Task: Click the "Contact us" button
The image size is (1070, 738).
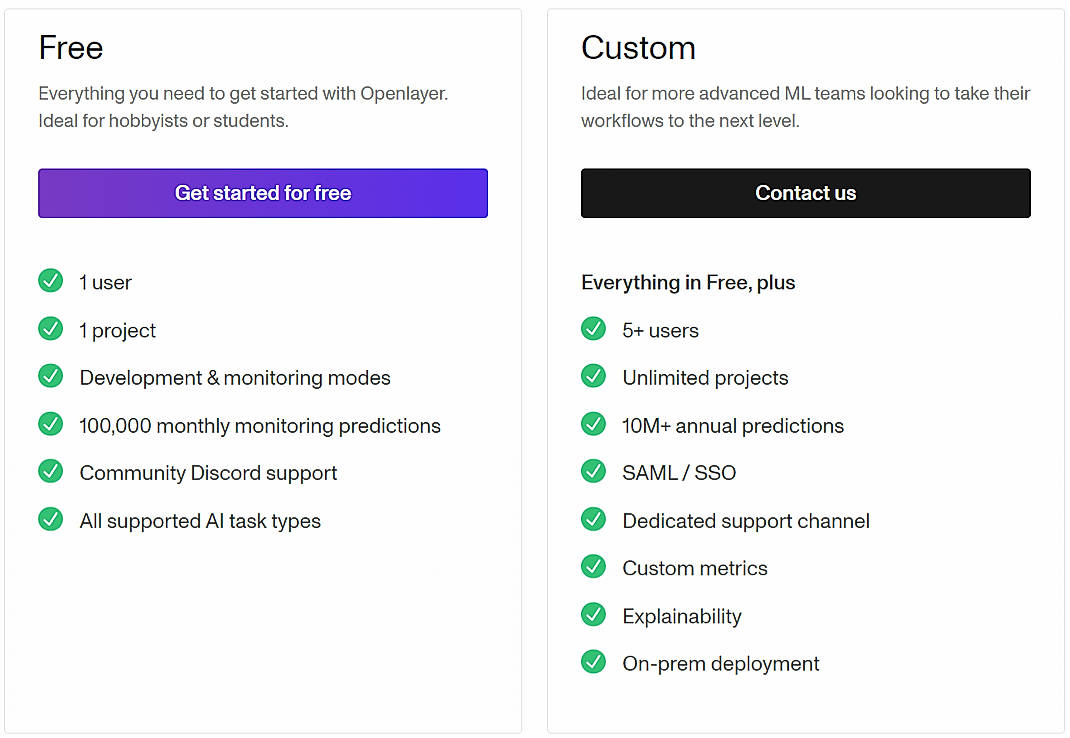Action: [805, 193]
